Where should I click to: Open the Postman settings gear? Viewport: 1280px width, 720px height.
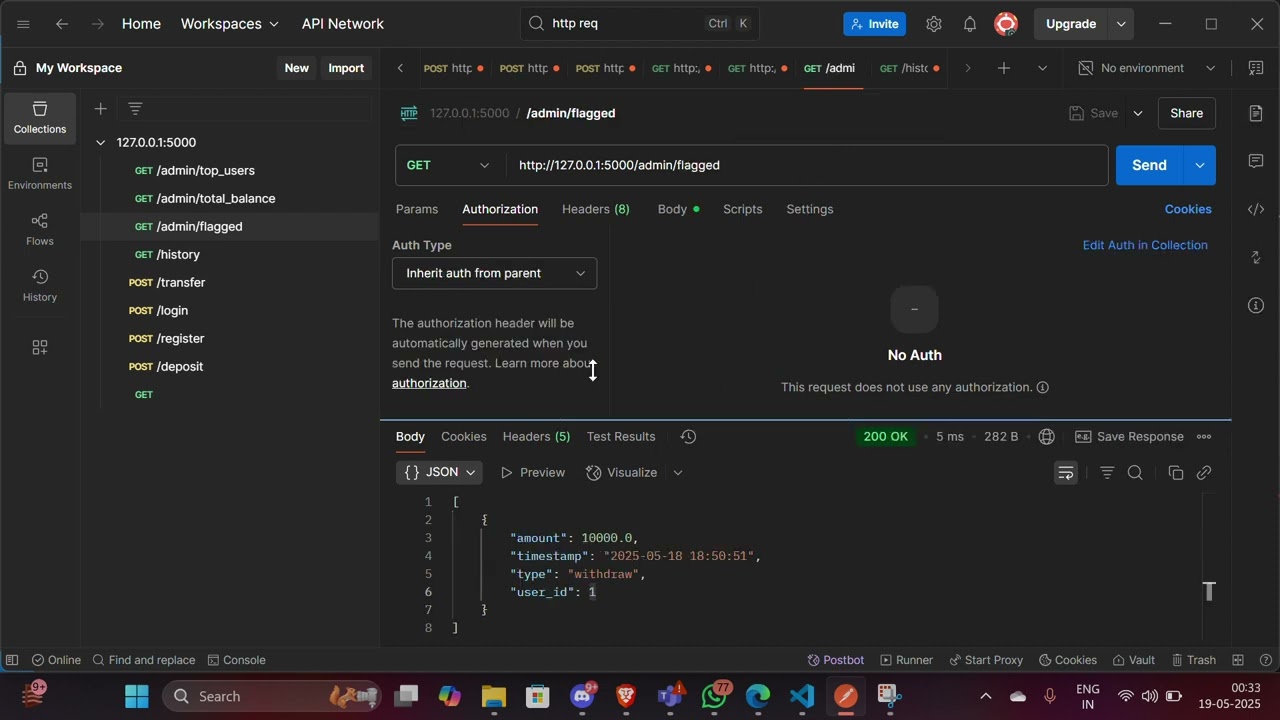click(933, 24)
